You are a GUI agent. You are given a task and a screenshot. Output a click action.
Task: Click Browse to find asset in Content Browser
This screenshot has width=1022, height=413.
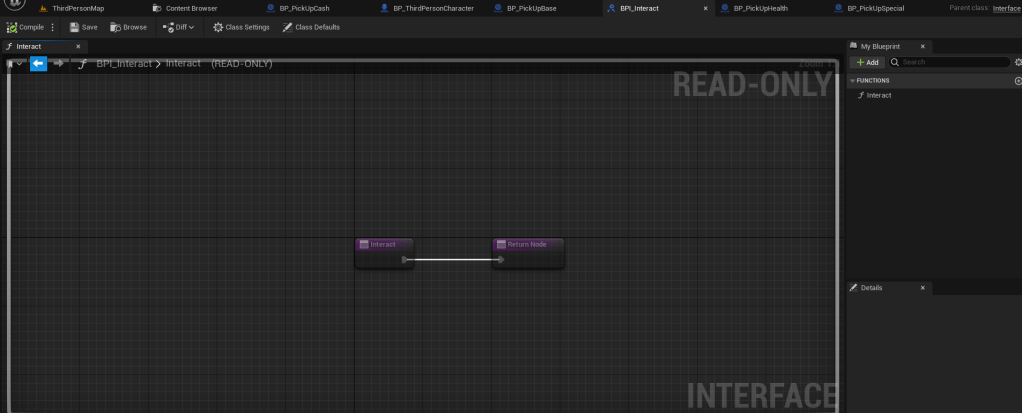point(128,27)
